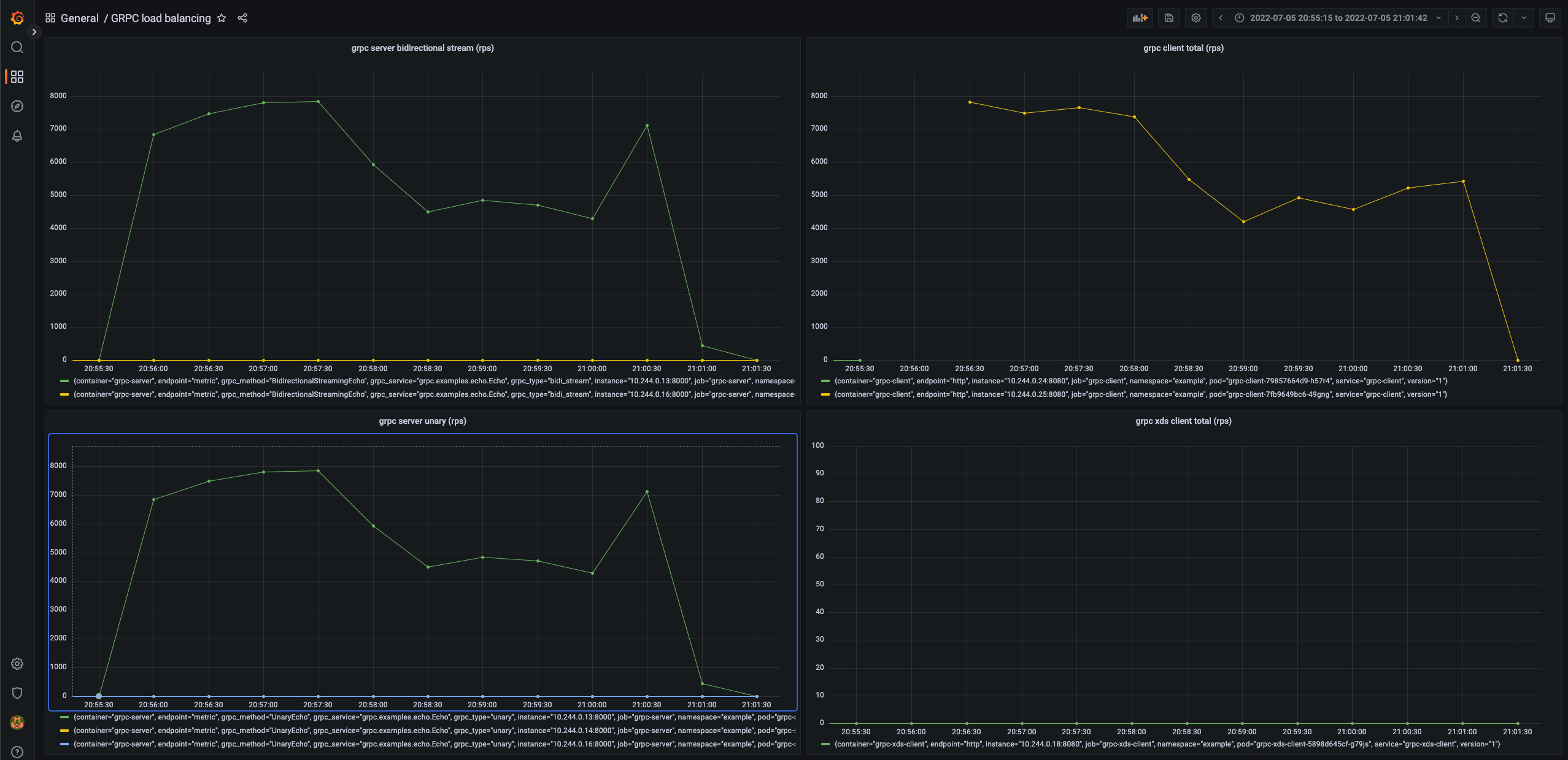Enable TV kiosk view mode
This screenshot has width=1568, height=760.
pyautogui.click(x=1551, y=18)
